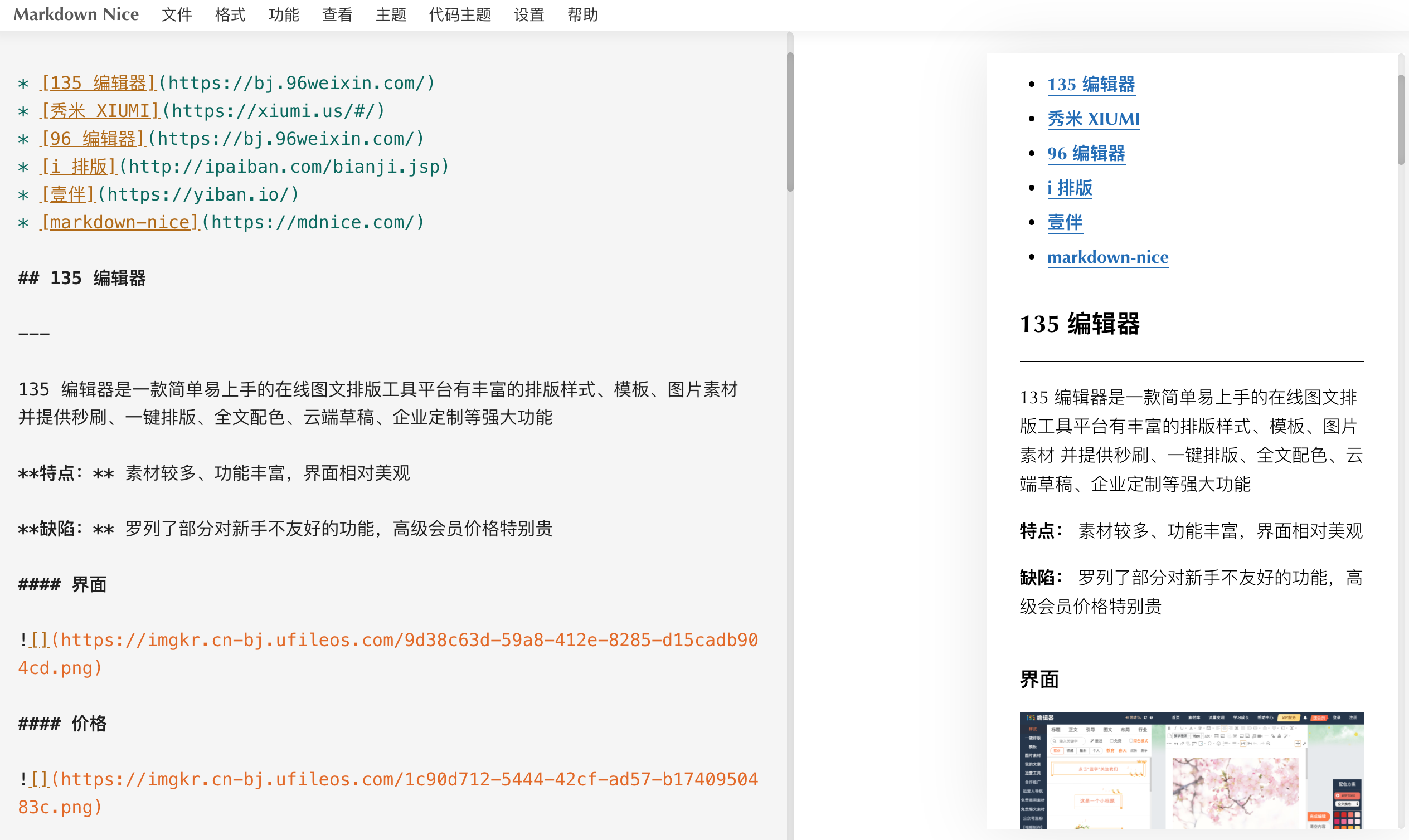Screen dimensions: 1409x840
Task: Open the 帮助 menu
Action: coord(583,14)
